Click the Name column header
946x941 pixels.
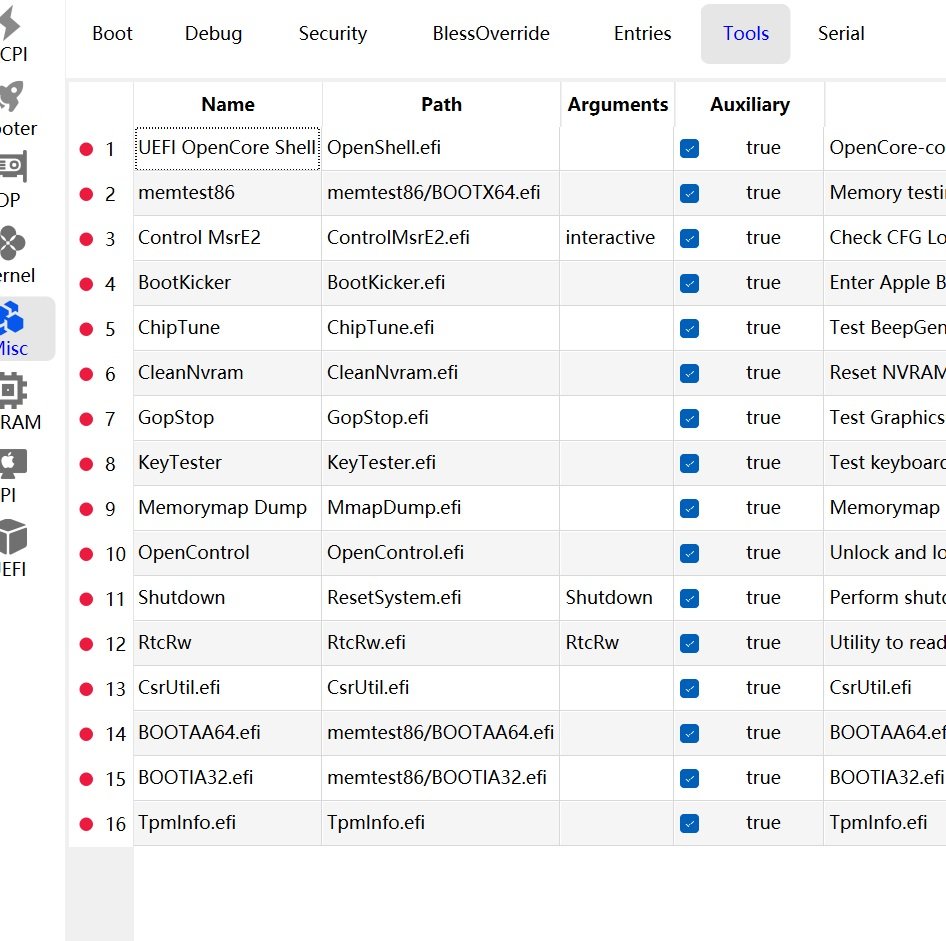tap(228, 104)
